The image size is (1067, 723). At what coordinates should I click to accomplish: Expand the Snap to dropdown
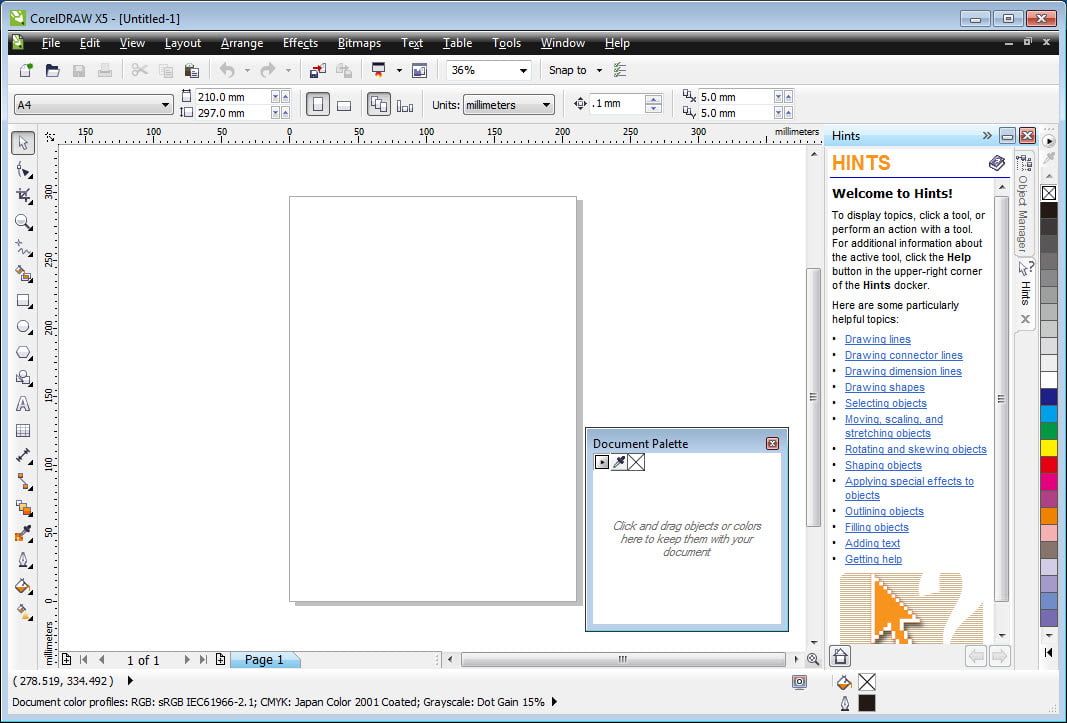(x=600, y=70)
